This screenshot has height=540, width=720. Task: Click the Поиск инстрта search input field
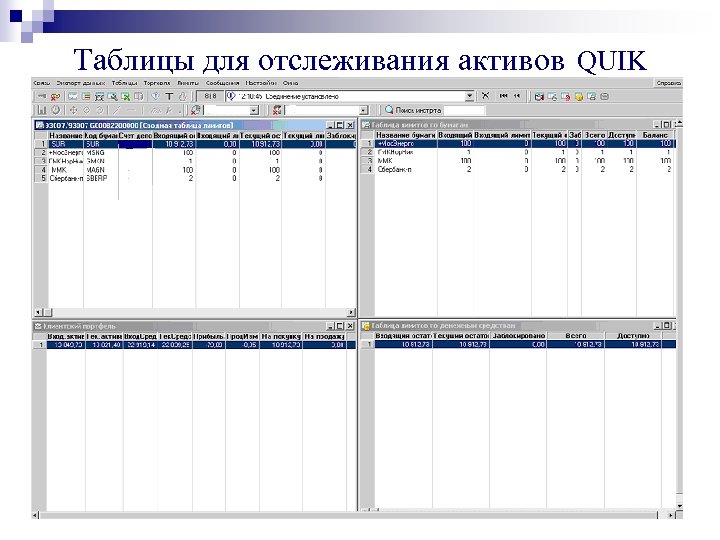464,110
